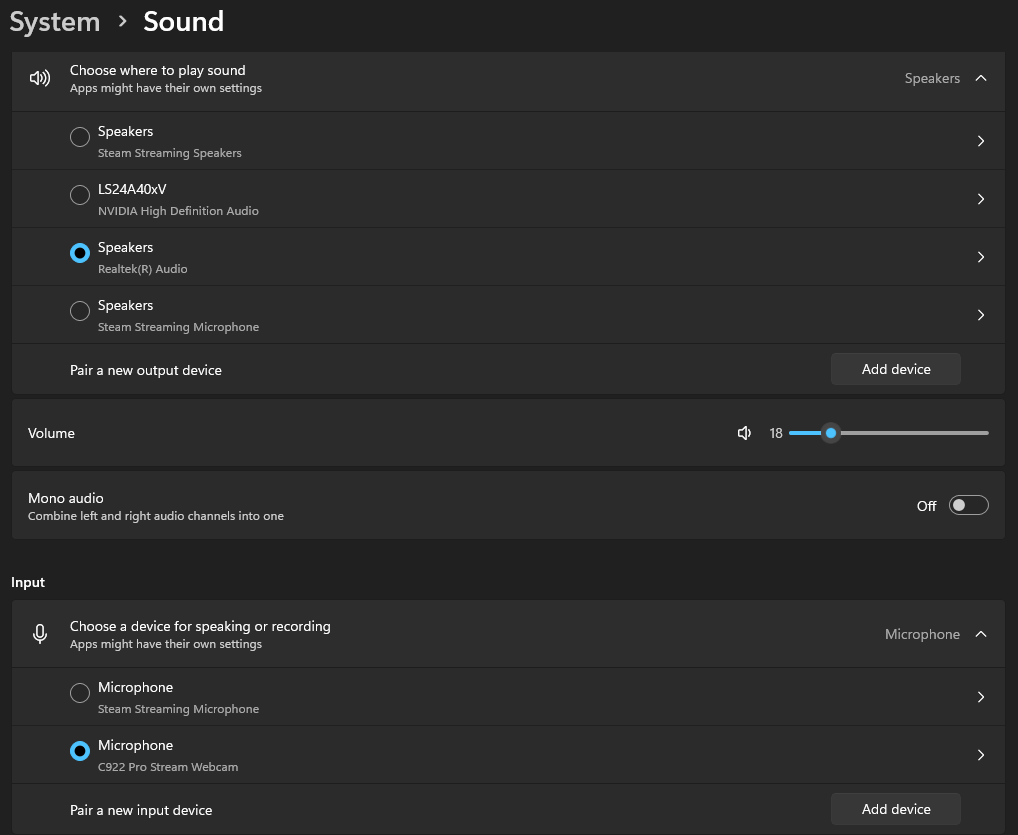Select Steam Streaming Microphone as input
The width and height of the screenshot is (1018, 835).
(80, 693)
